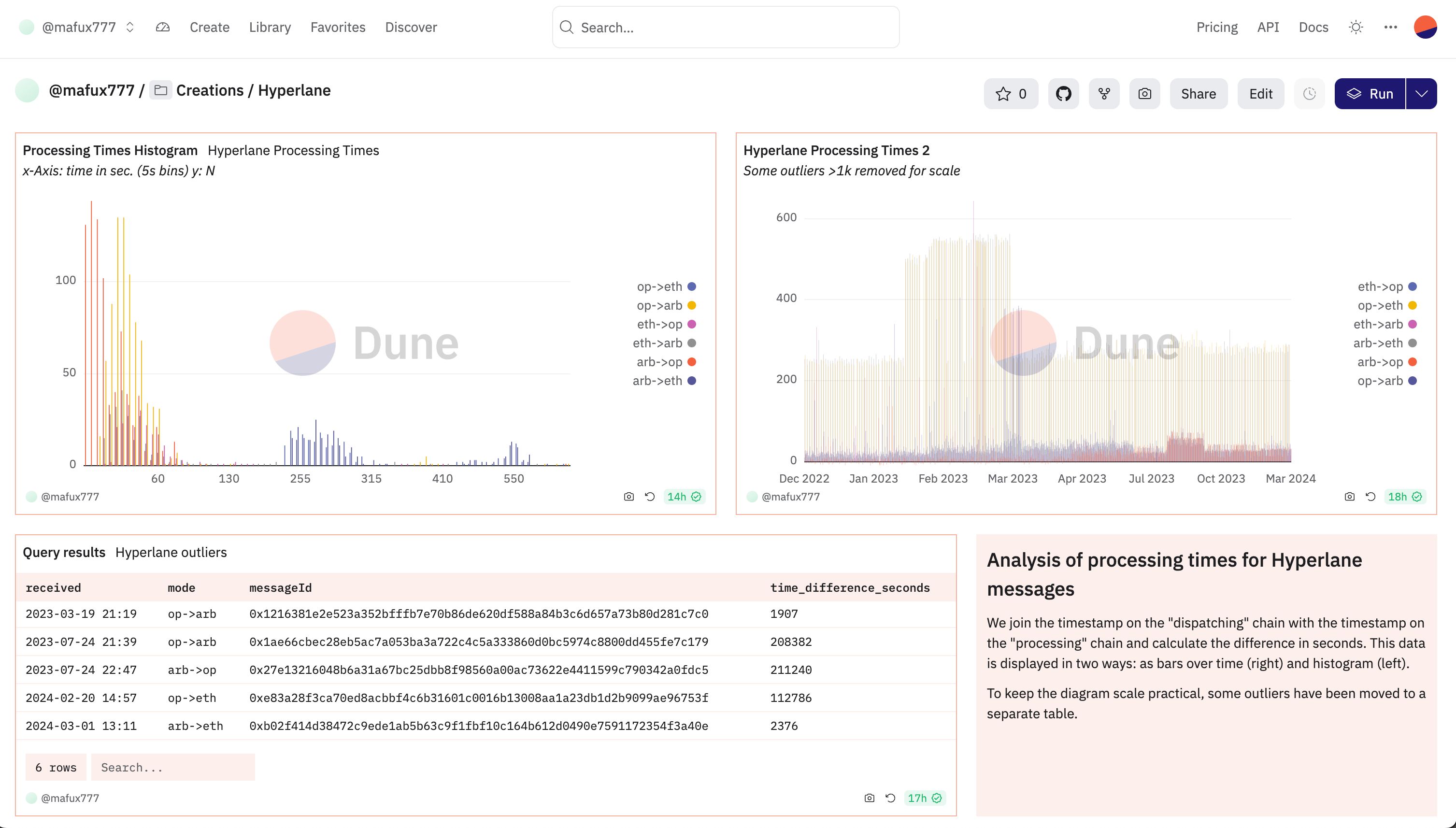This screenshot has width=1456, height=828.
Task: Toggle eth->arb series in right chart legend
Action: tap(1385, 324)
